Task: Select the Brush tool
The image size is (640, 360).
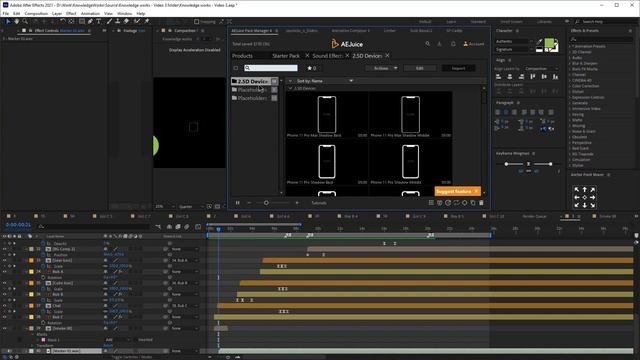Action: click(109, 21)
